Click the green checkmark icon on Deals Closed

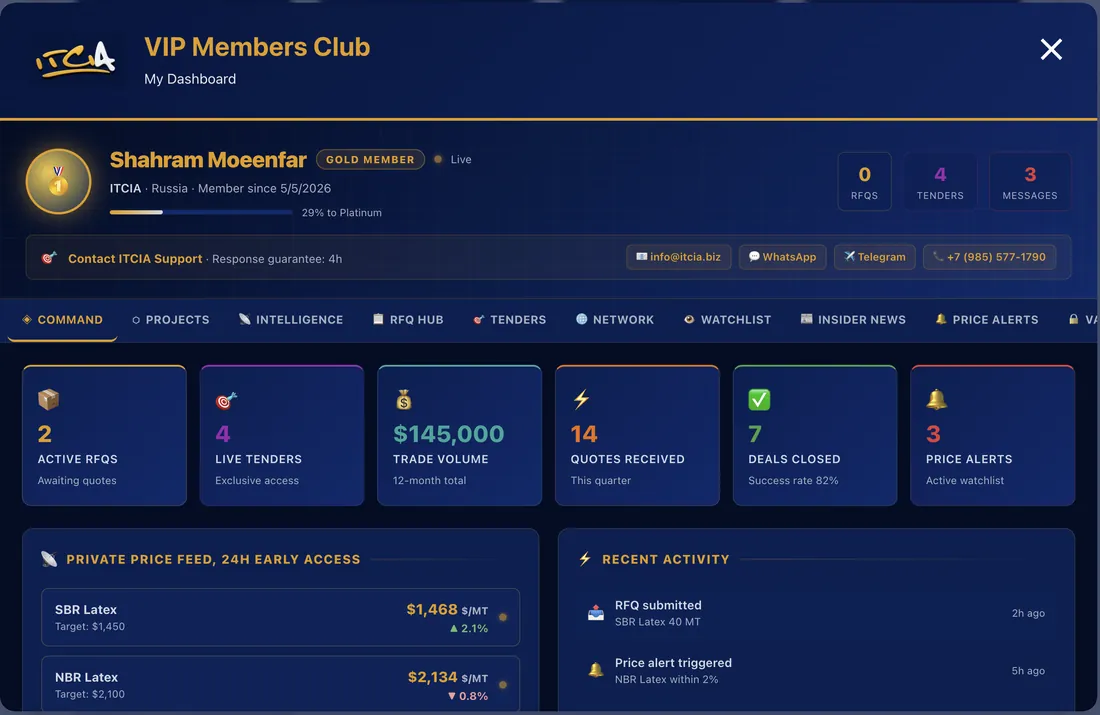click(x=759, y=399)
